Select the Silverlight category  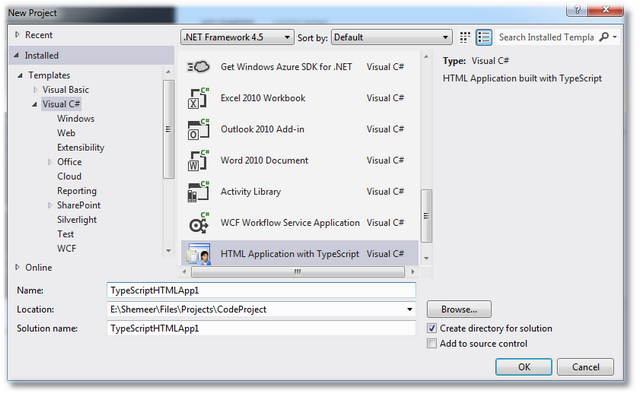77,220
